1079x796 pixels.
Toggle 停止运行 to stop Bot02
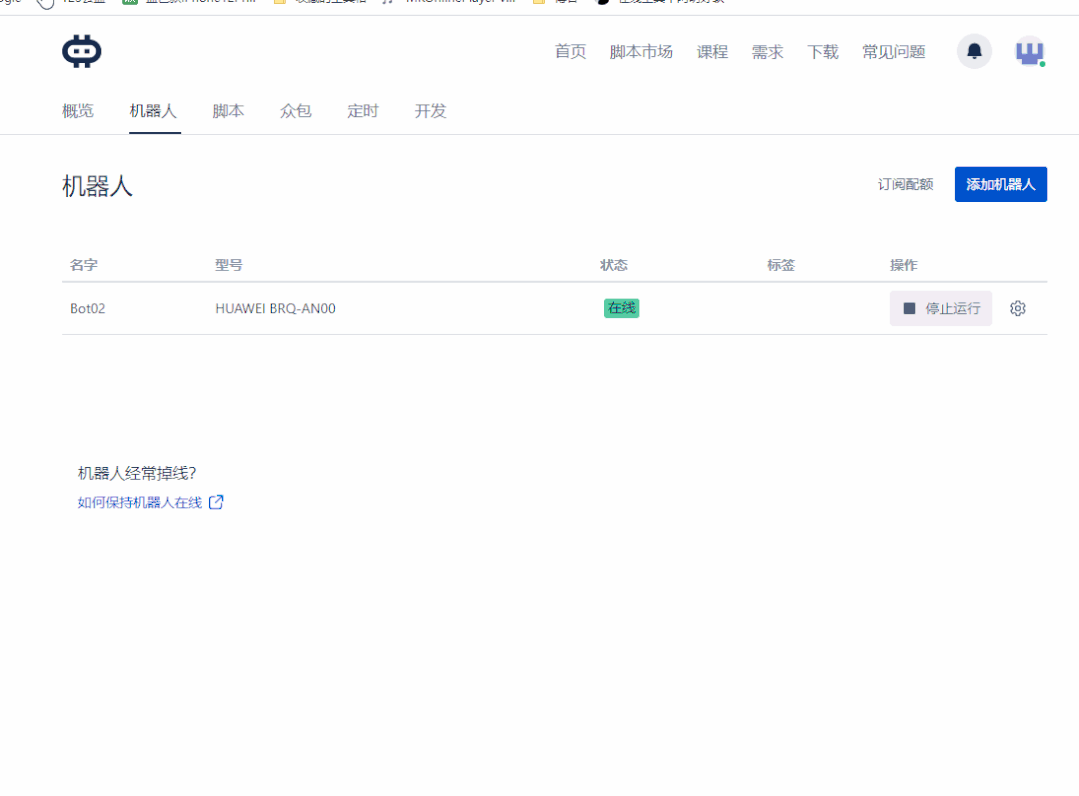coord(940,308)
